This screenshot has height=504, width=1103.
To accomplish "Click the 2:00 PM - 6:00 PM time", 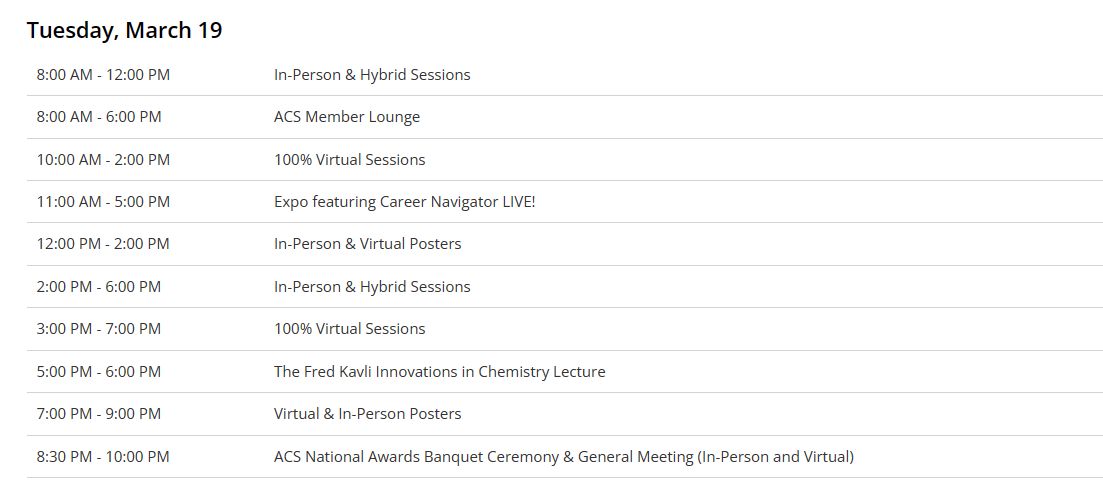I will click(99, 286).
